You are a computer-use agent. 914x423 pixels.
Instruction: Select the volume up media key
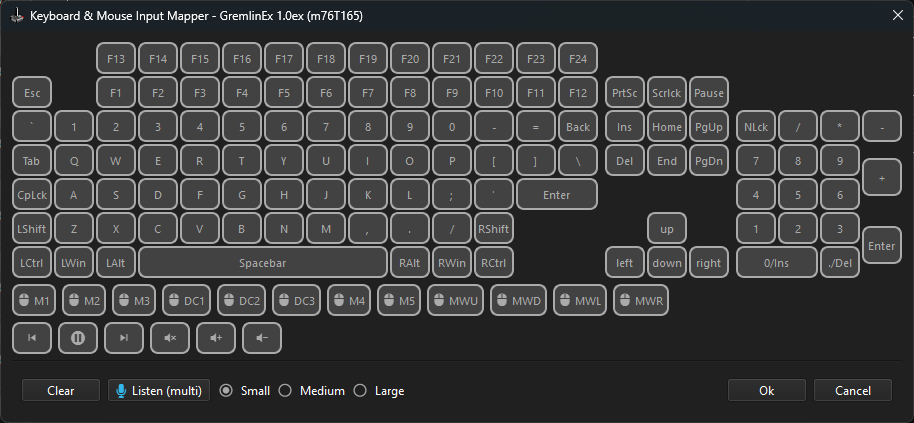click(x=216, y=338)
